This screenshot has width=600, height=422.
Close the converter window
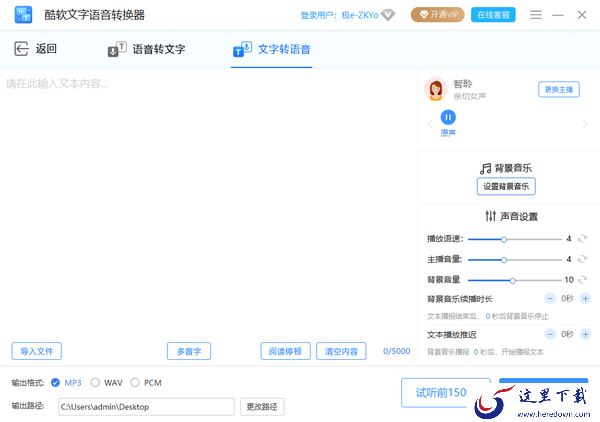(x=582, y=15)
